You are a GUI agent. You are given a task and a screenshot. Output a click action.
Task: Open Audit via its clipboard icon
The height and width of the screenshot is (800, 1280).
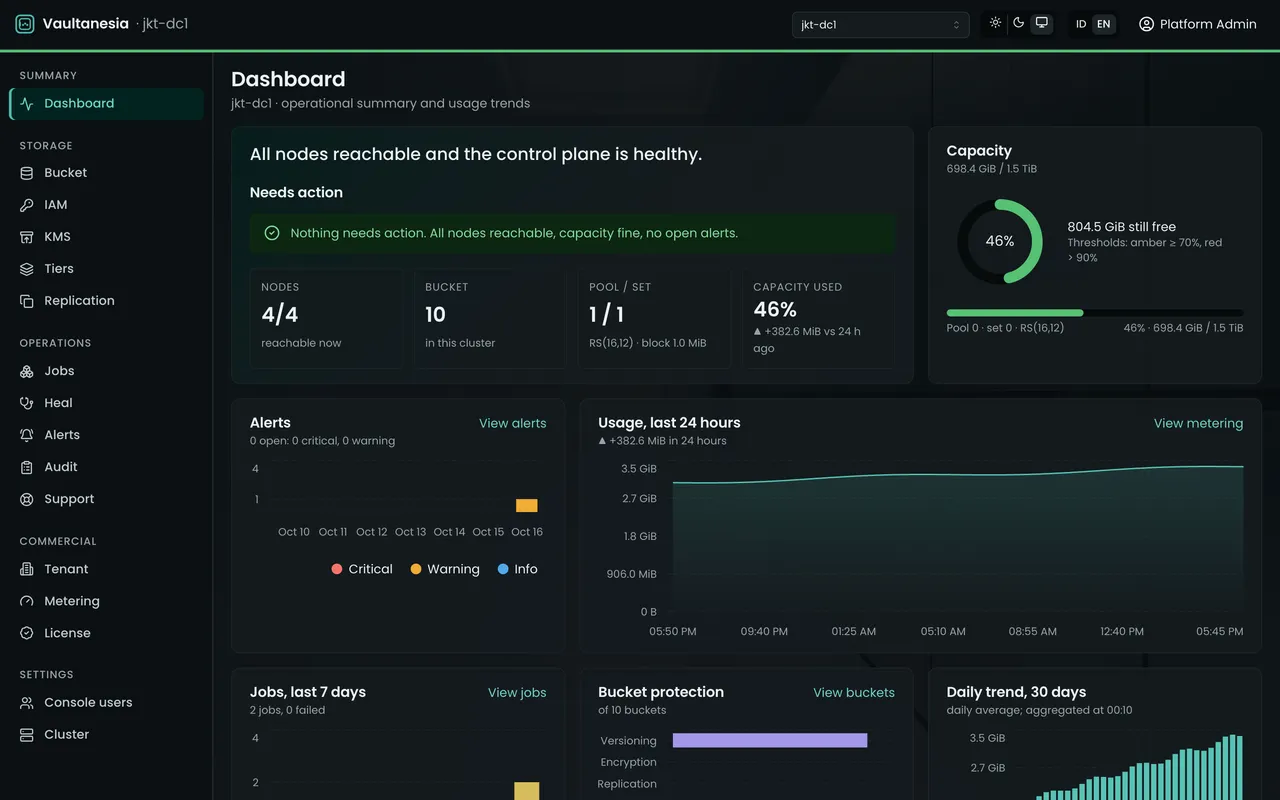pos(27,467)
